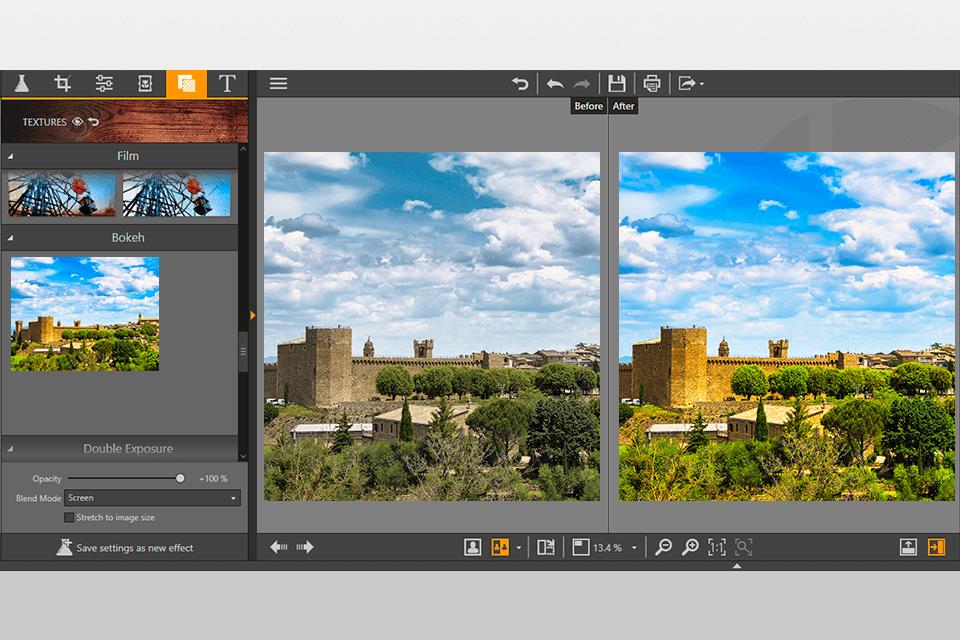Collapse the Film texture section
Screen dimensions: 960x640
tap(12, 156)
